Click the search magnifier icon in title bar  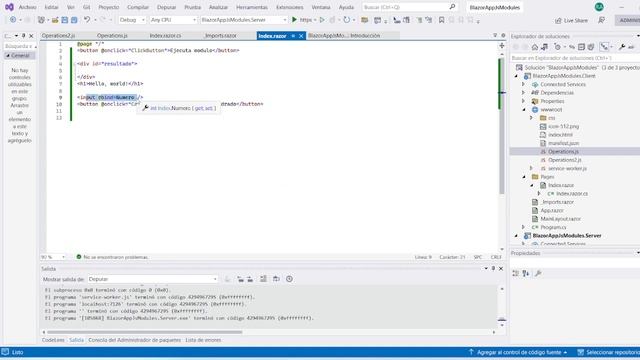tap(452, 7)
